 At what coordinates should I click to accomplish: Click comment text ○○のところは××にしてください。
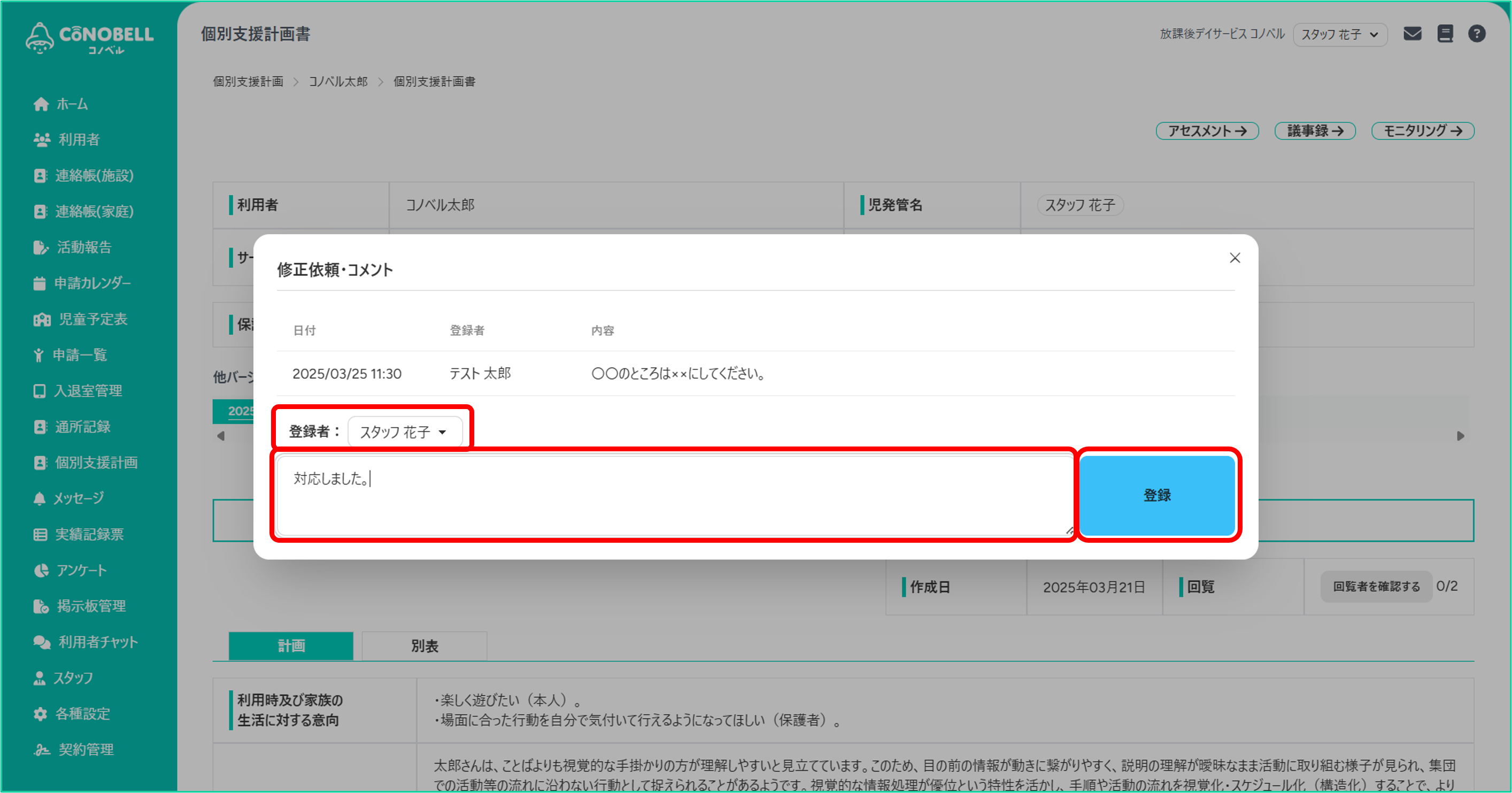(x=678, y=374)
